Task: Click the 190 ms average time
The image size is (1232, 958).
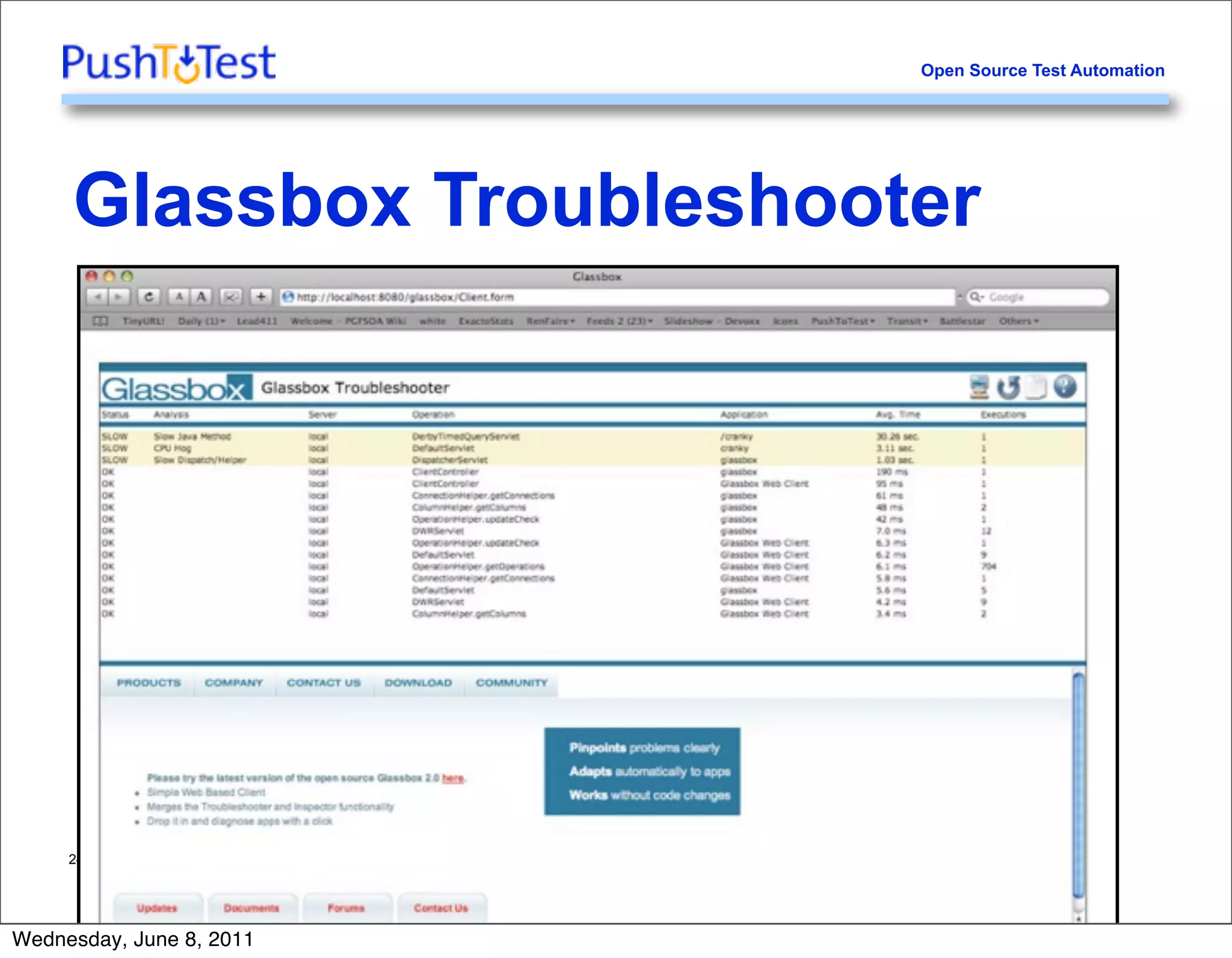Action: (892, 472)
